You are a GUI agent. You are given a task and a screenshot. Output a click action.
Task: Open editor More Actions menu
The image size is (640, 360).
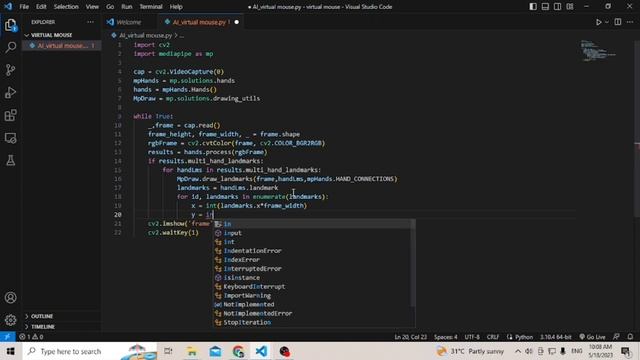click(x=630, y=22)
